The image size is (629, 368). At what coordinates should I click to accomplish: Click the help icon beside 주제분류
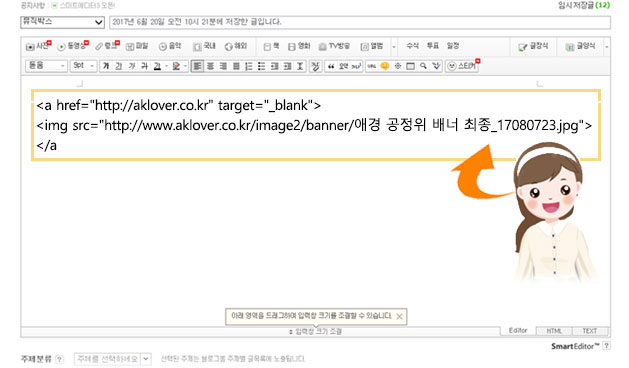[59, 359]
